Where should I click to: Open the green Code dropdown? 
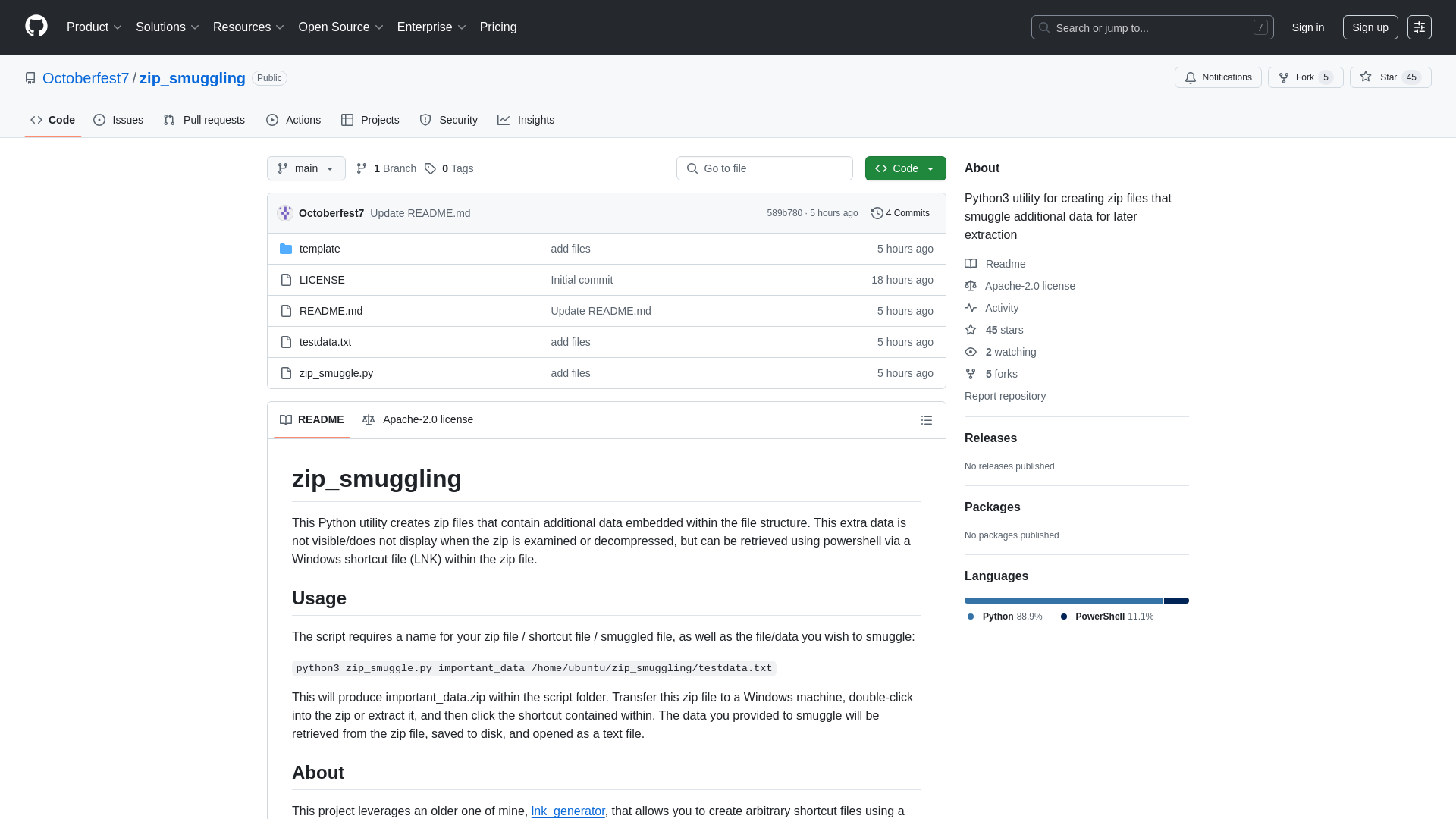905,168
